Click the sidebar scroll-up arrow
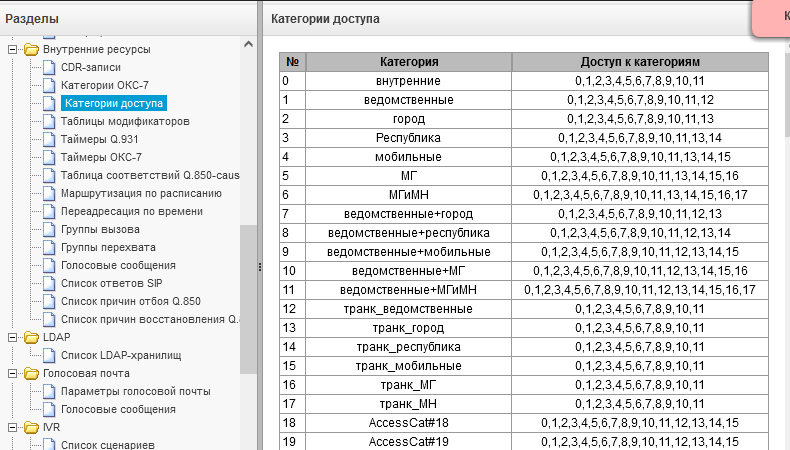Image resolution: width=790 pixels, height=450 pixels. click(248, 44)
